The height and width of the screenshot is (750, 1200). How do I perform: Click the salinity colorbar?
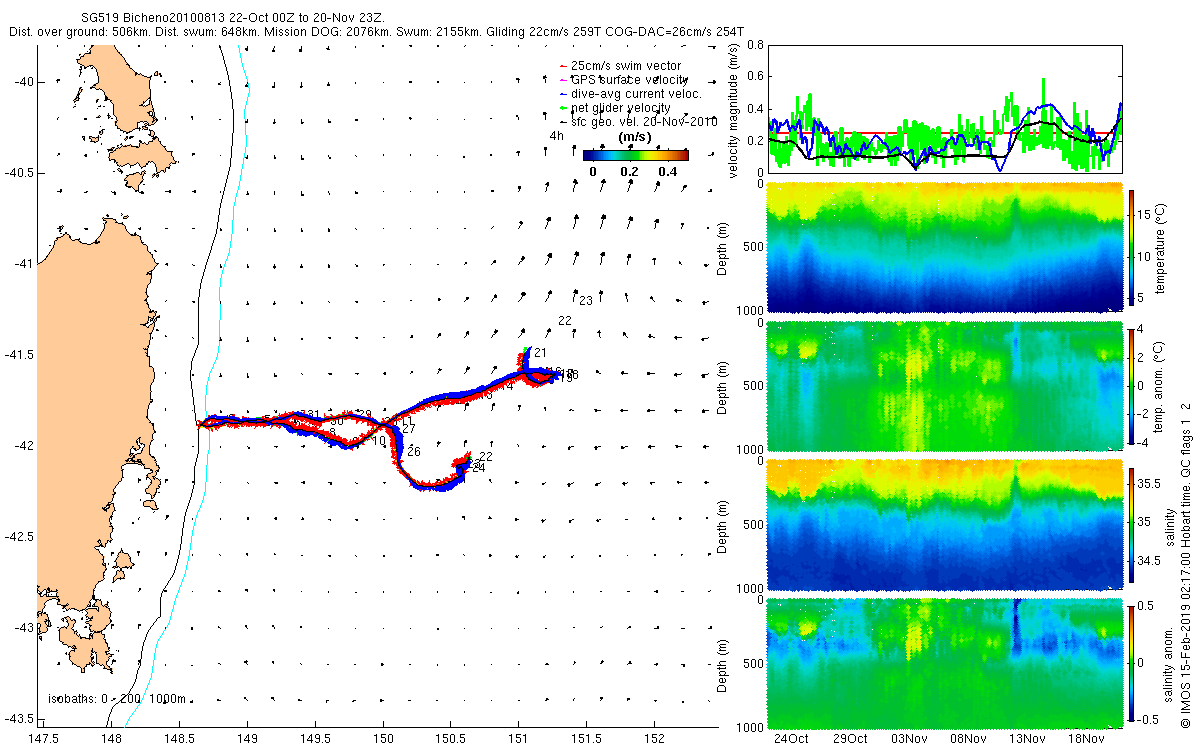pyautogui.click(x=1131, y=523)
